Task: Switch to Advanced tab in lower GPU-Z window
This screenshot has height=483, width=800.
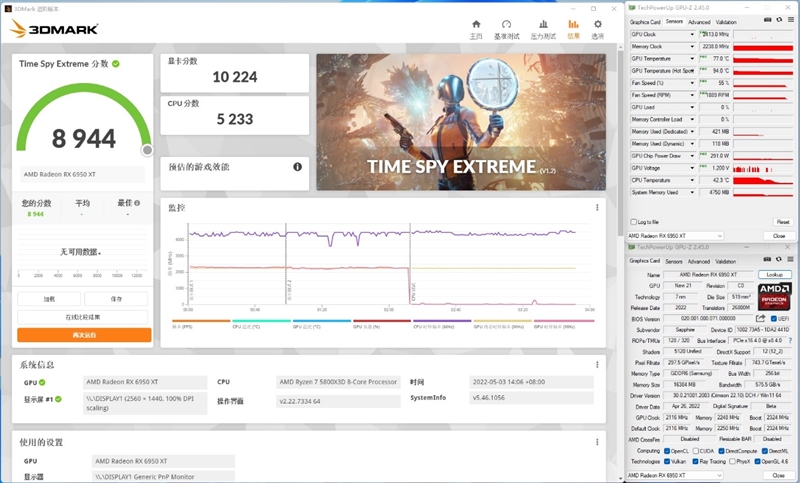Action: (x=699, y=261)
